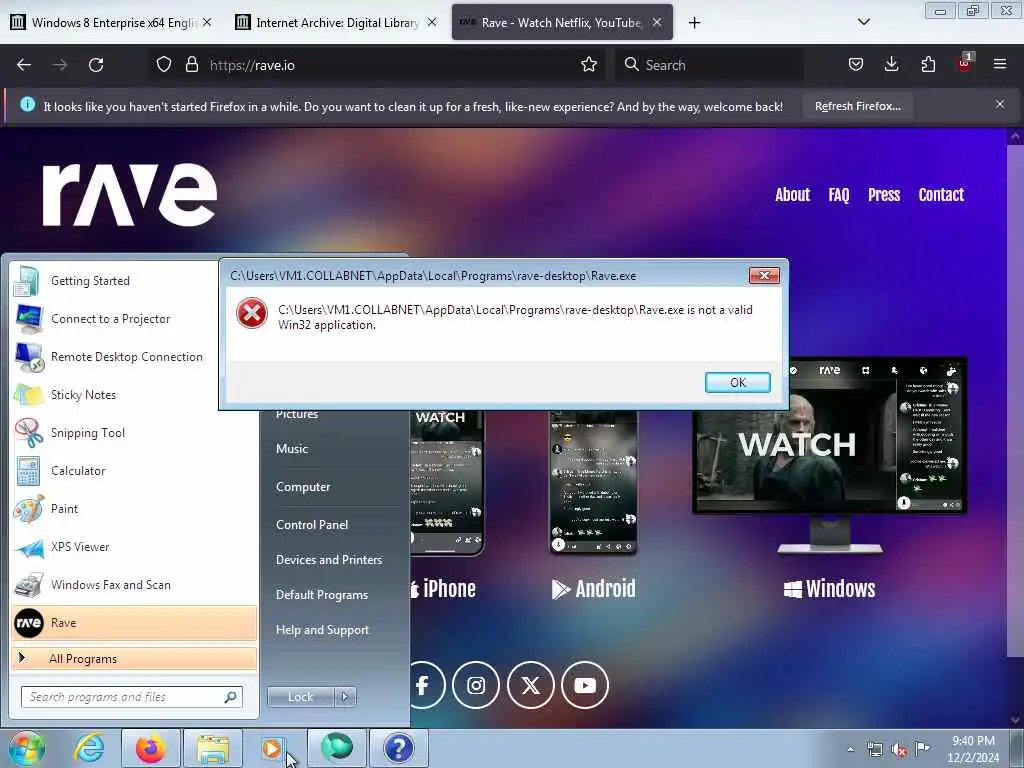Open Save to Pocket icon
The image size is (1024, 768).
pyautogui.click(x=856, y=64)
